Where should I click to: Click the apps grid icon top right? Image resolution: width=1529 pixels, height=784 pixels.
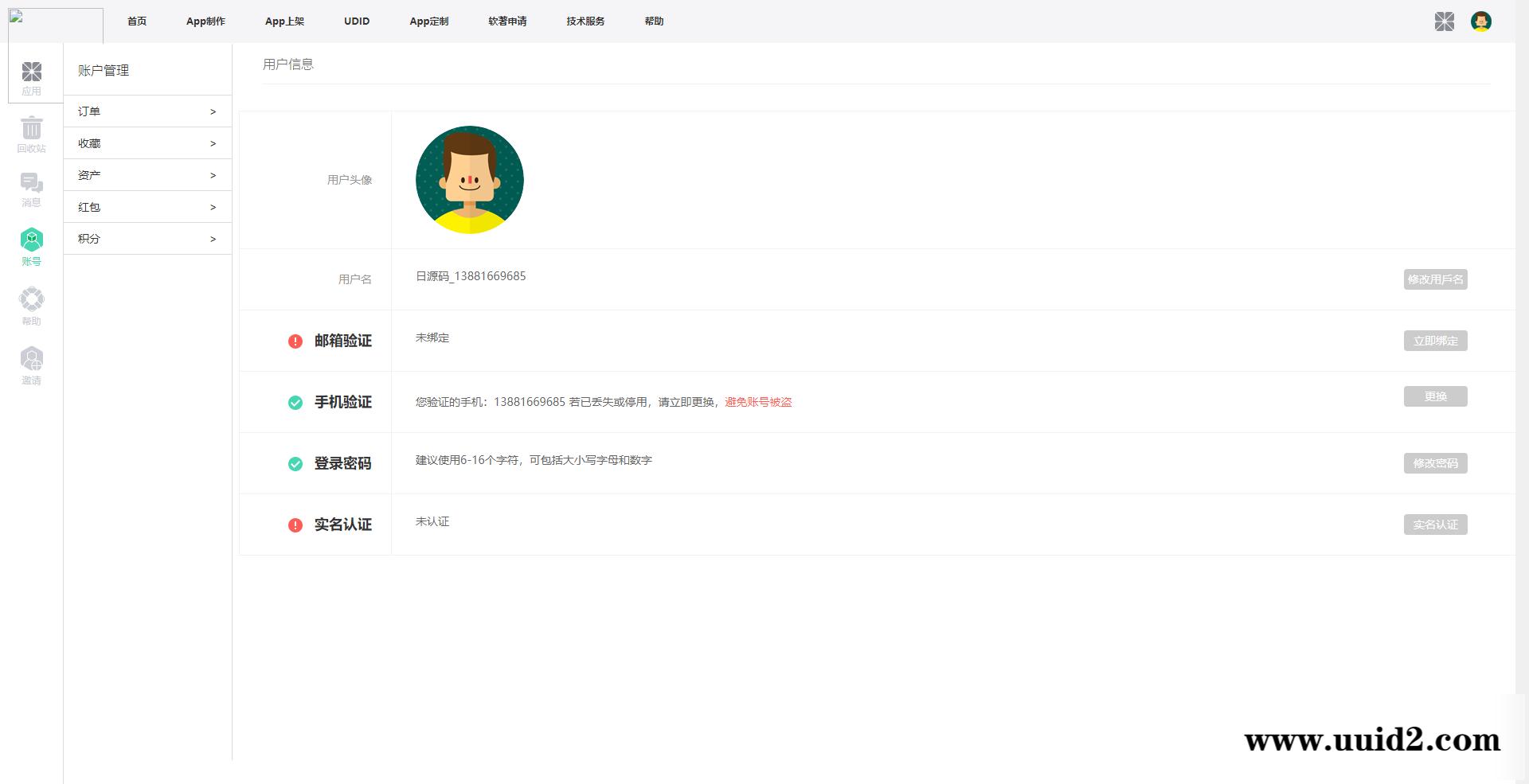coord(1445,21)
